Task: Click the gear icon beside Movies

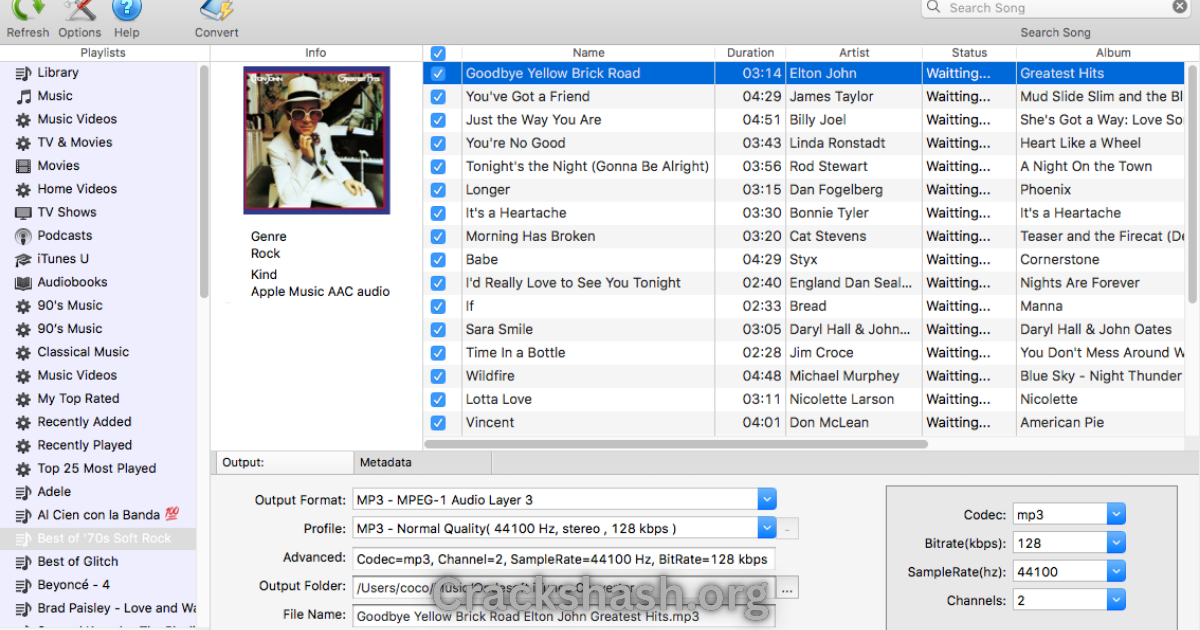Action: [x=23, y=166]
